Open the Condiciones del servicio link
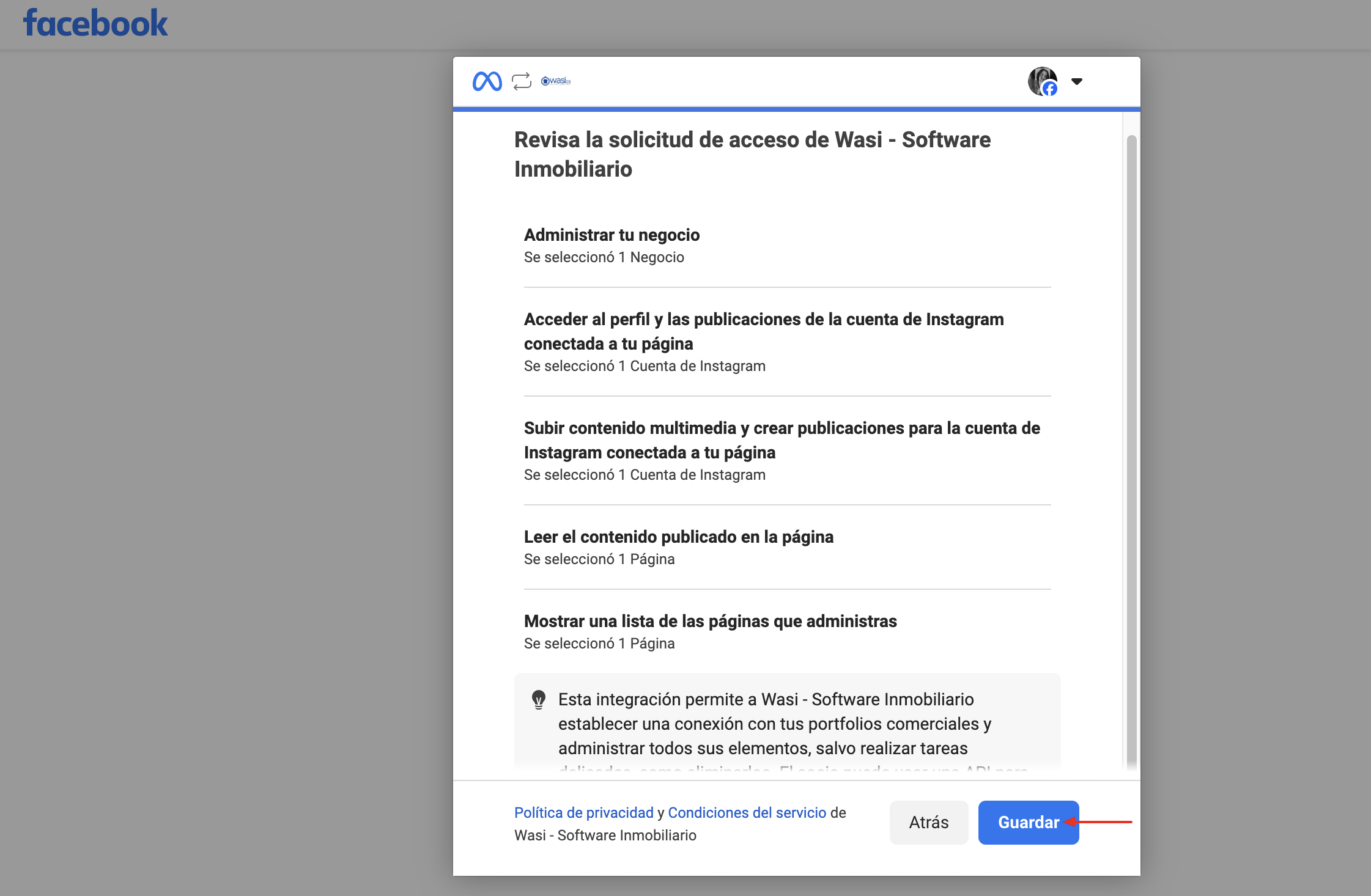Screen dimensions: 1371x896 [x=747, y=813]
